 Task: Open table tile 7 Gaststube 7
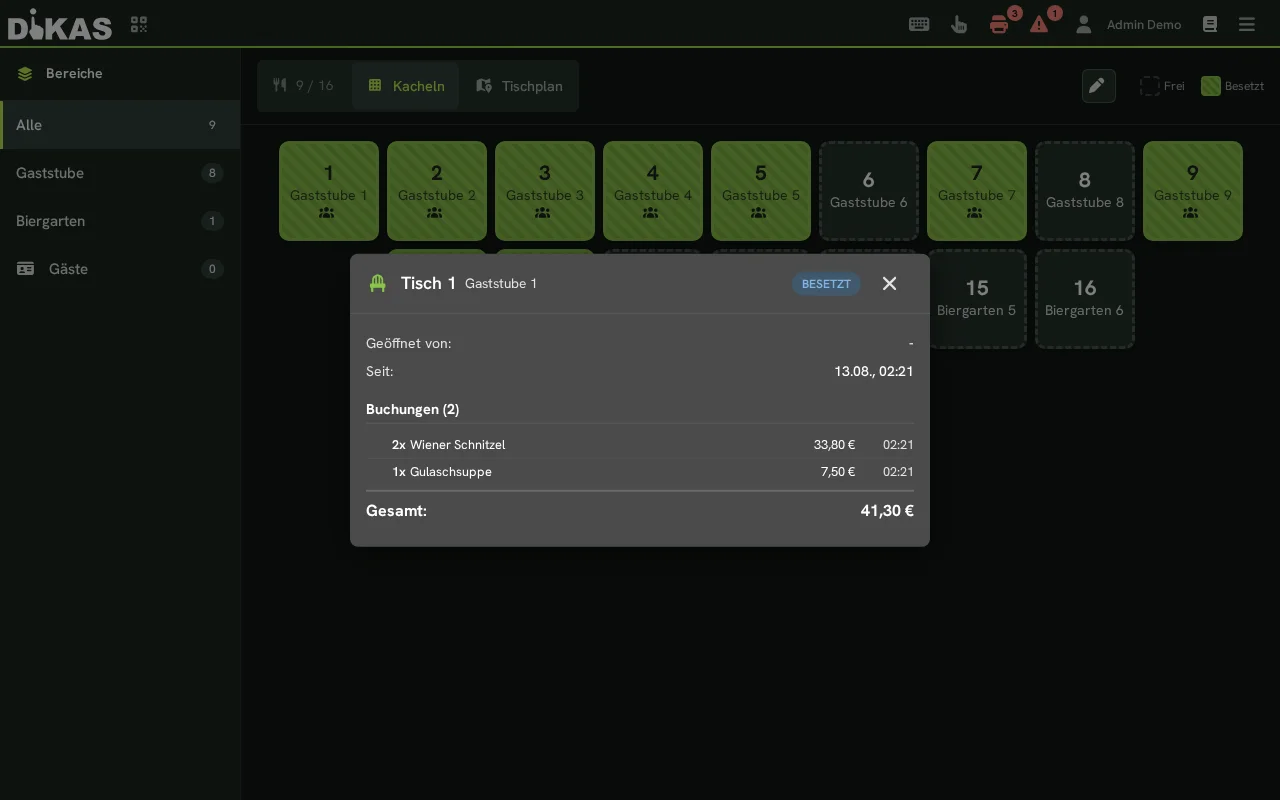point(977,191)
